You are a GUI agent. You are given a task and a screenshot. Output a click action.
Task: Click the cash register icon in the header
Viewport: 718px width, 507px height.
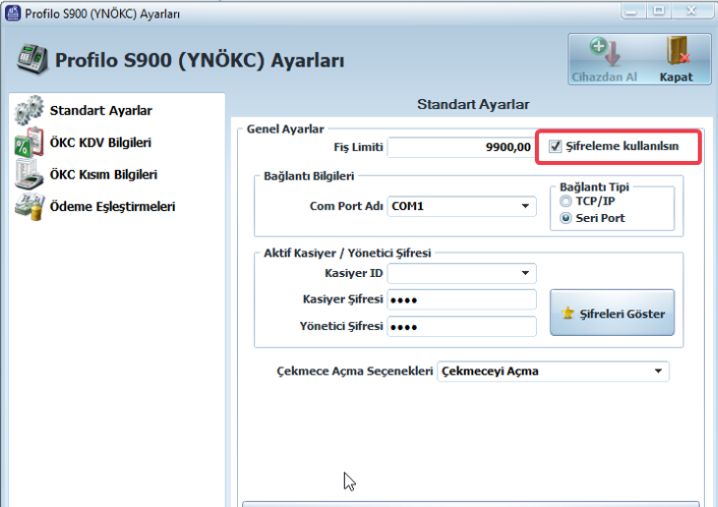point(32,59)
